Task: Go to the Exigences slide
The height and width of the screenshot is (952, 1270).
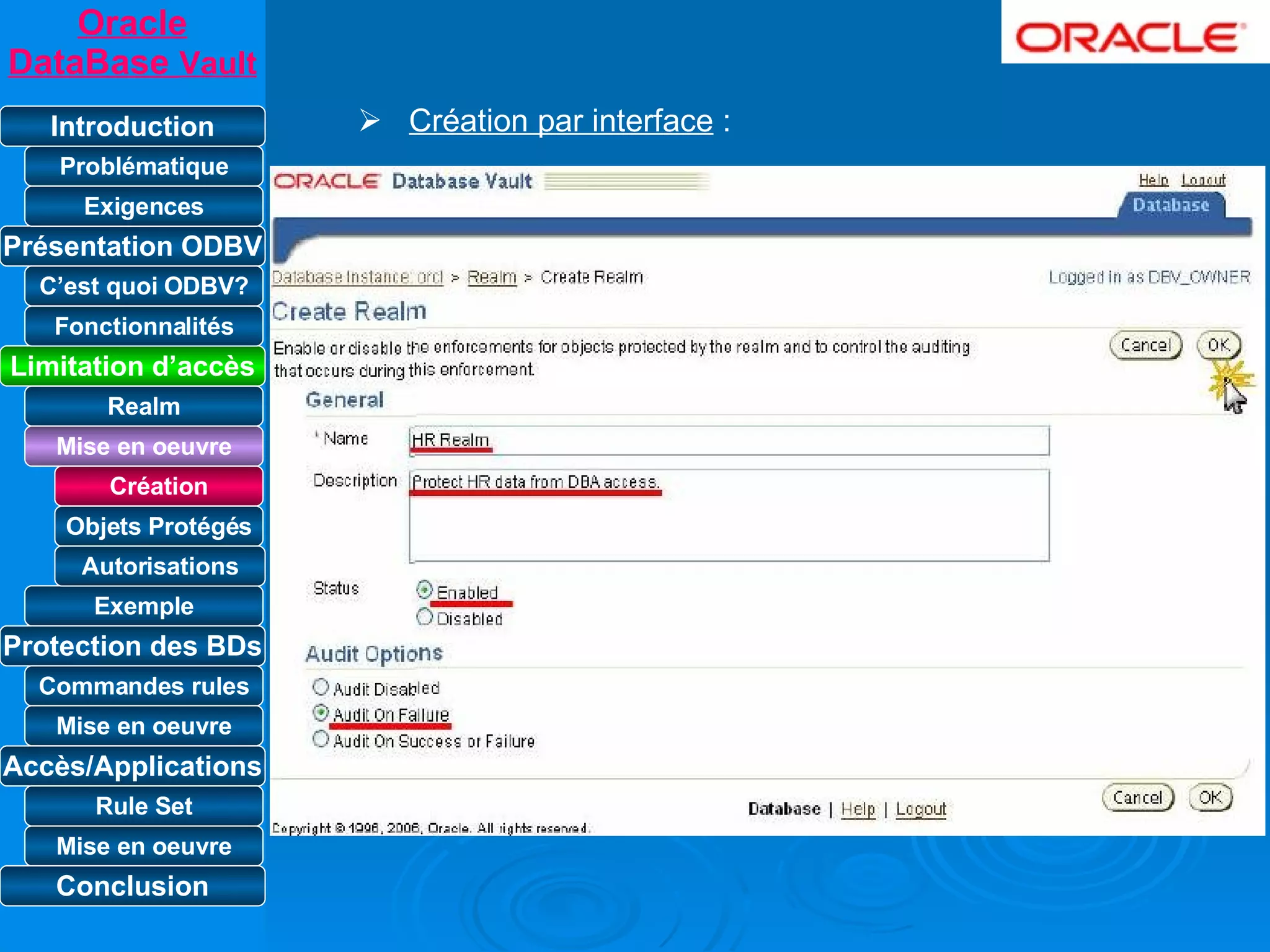Action: coord(144,206)
